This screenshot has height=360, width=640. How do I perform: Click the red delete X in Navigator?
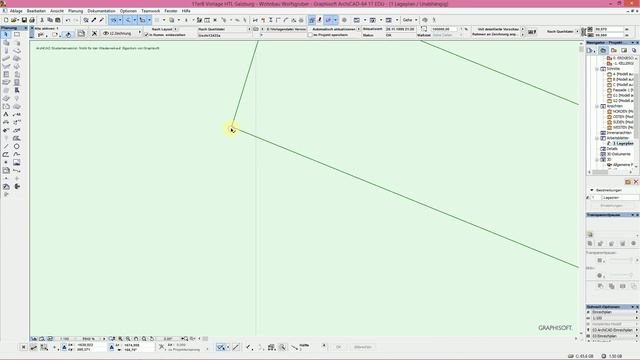636,182
